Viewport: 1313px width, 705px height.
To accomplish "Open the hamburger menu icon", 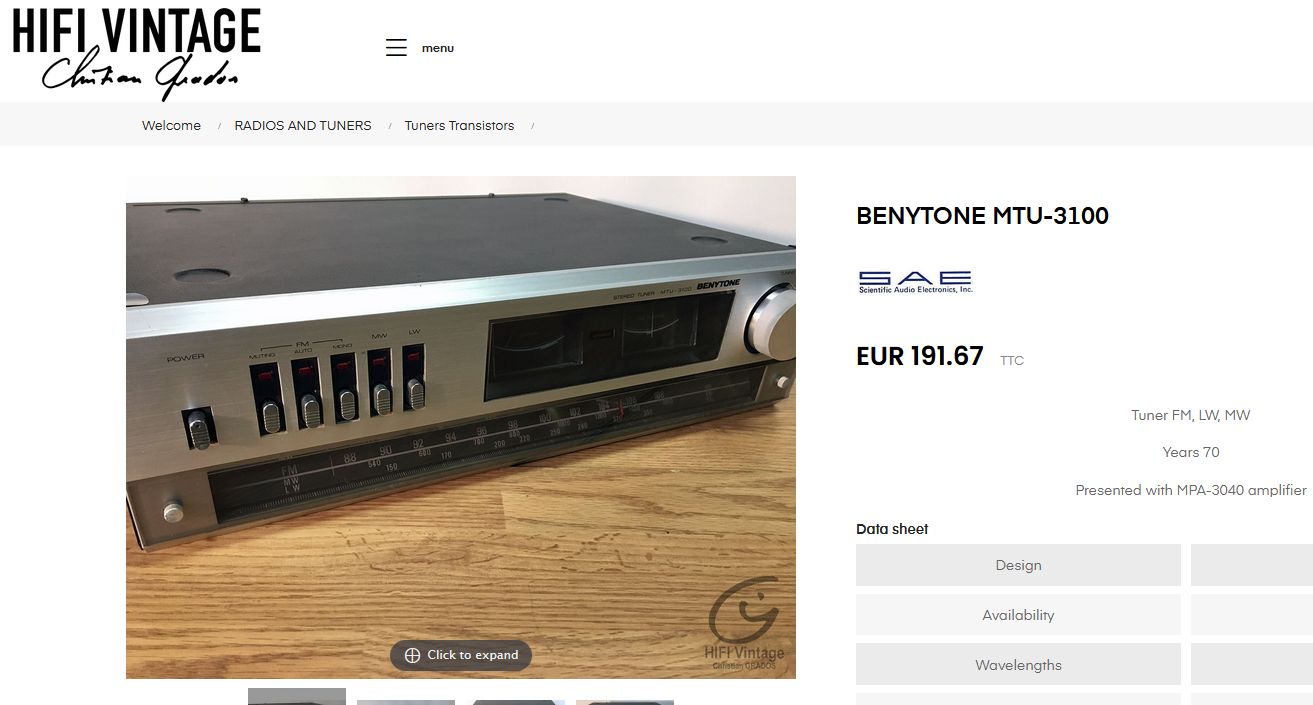I will point(396,48).
